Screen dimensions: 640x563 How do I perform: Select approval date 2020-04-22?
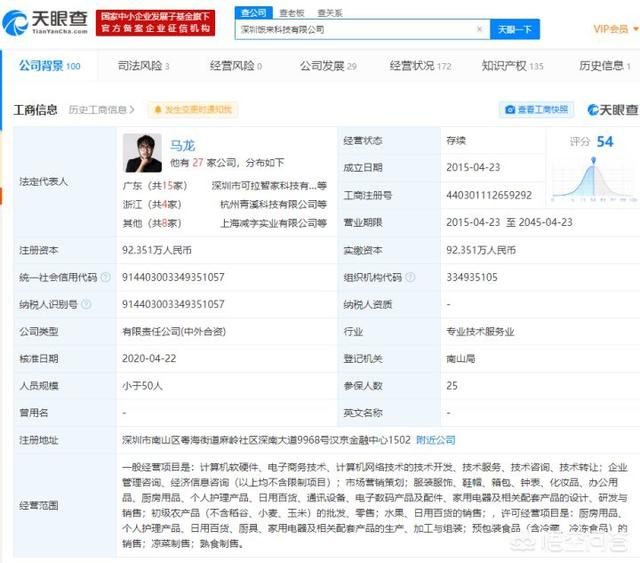pos(149,358)
